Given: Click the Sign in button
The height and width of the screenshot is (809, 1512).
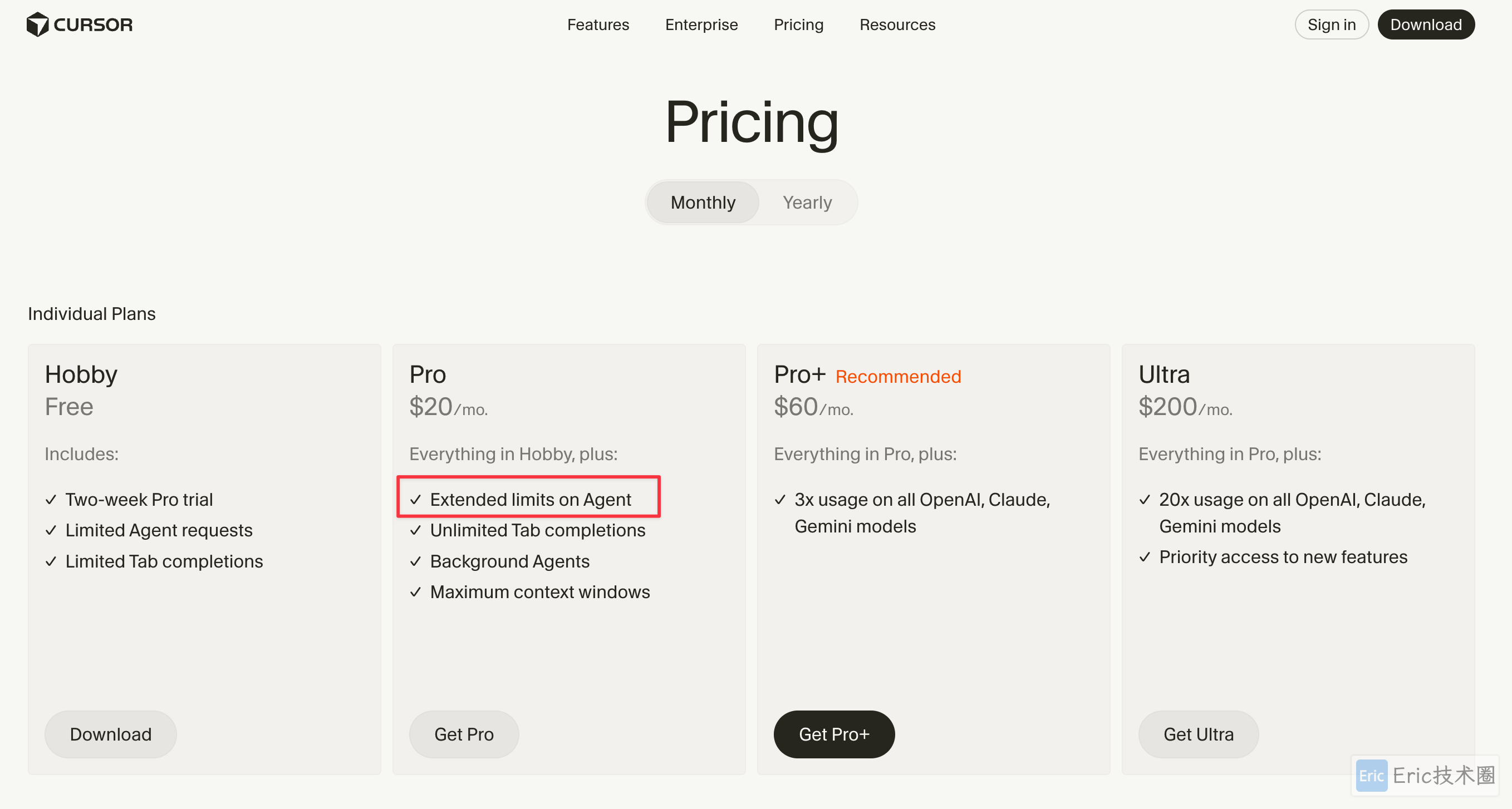Looking at the screenshot, I should click(x=1331, y=24).
